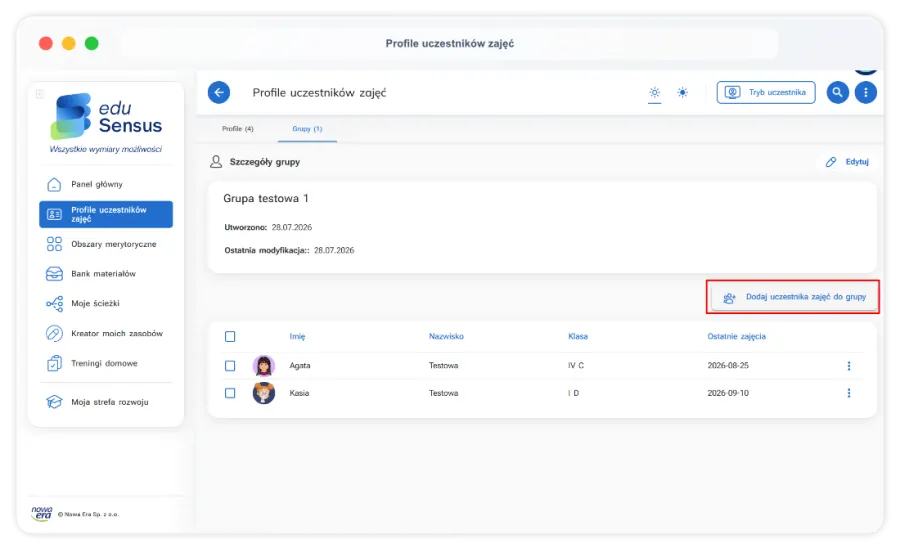Click the name Kasia in table
Viewport: 900px width, 548px height.
tap(299, 393)
